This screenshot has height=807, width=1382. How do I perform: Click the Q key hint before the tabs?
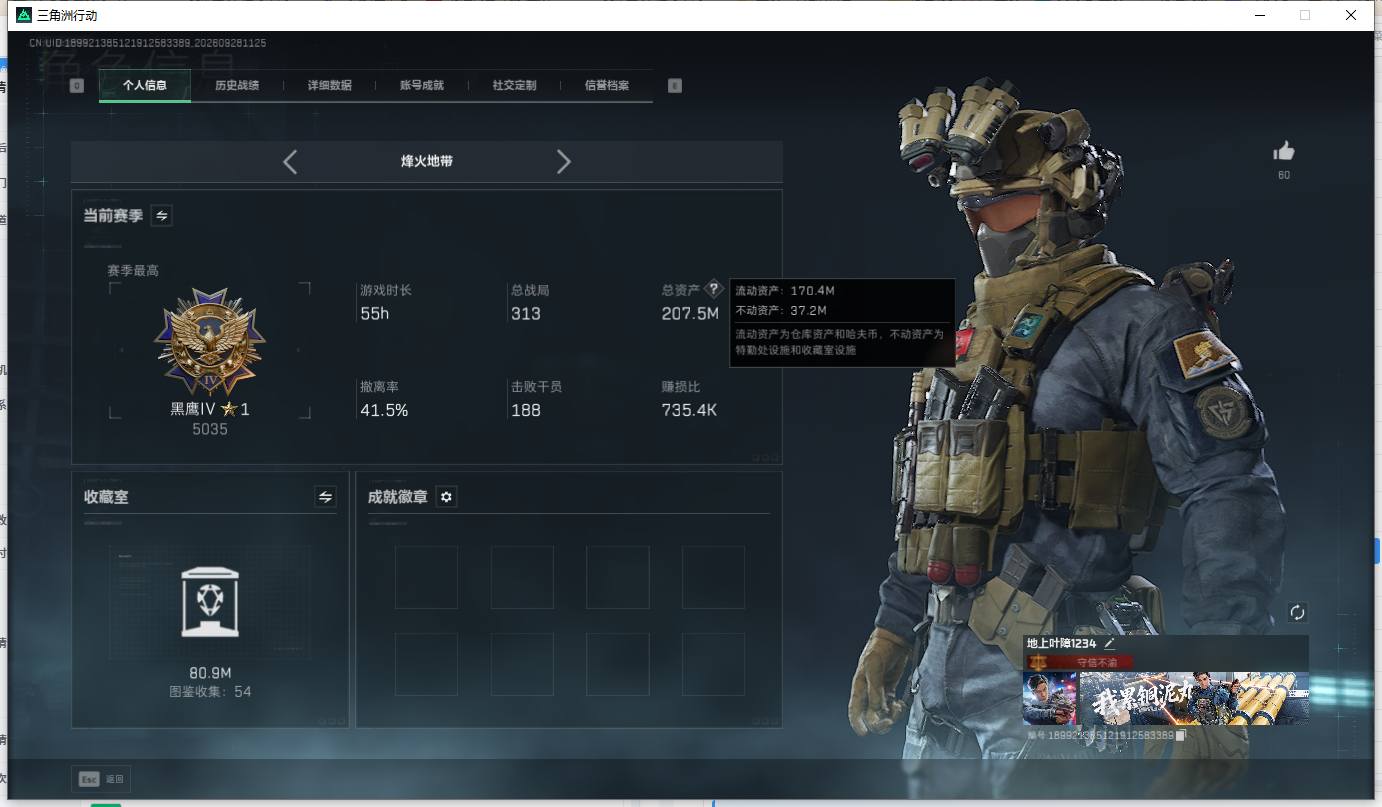pos(77,86)
